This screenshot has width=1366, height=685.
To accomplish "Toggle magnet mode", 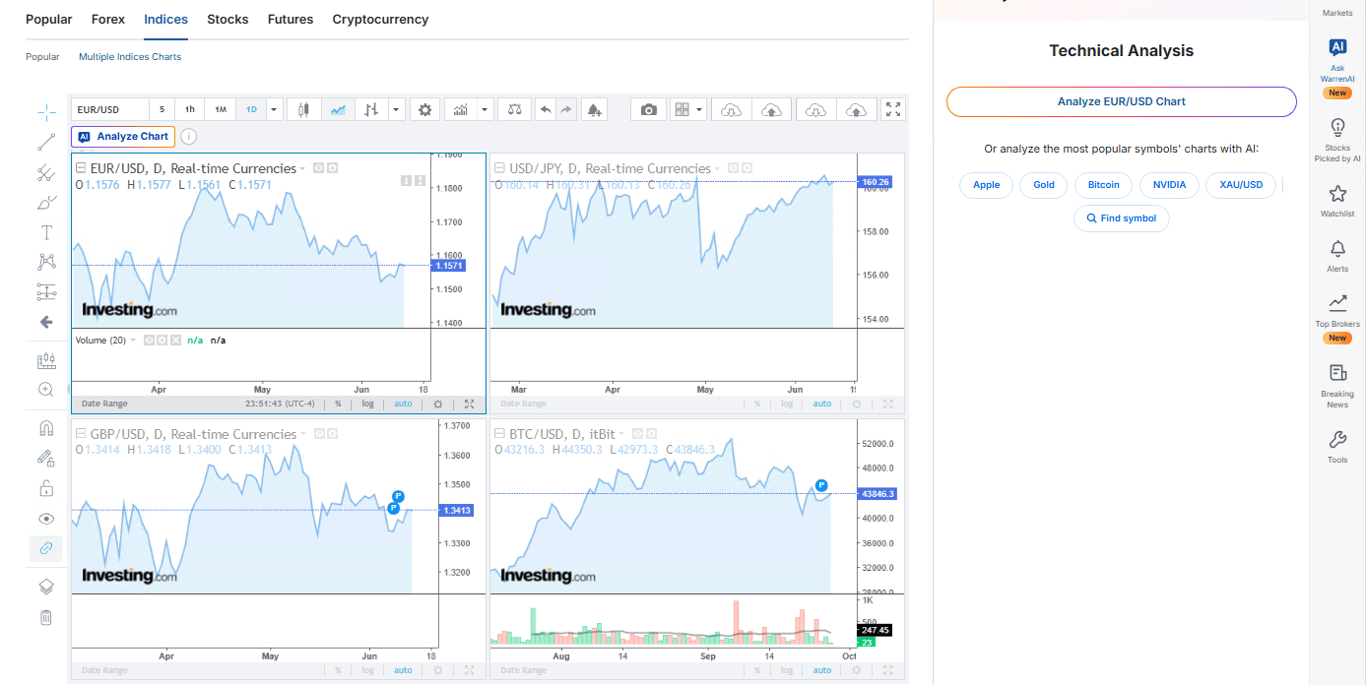I will (x=46, y=428).
